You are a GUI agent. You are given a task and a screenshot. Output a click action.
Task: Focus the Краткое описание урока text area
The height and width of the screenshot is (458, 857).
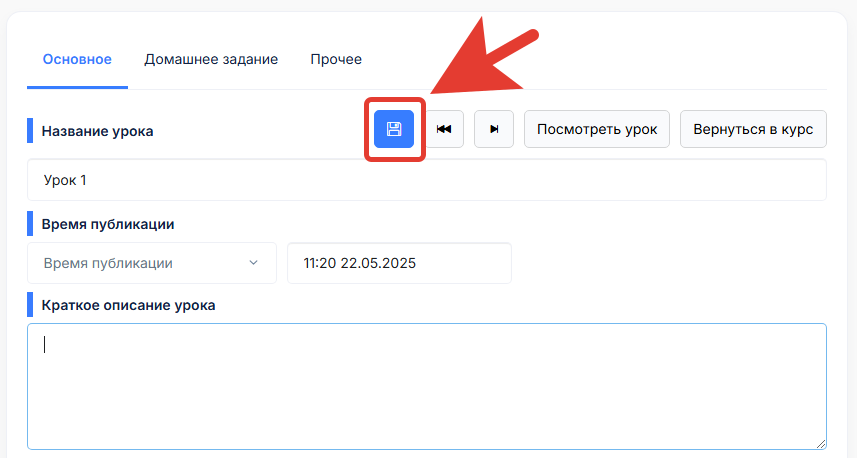click(x=427, y=386)
